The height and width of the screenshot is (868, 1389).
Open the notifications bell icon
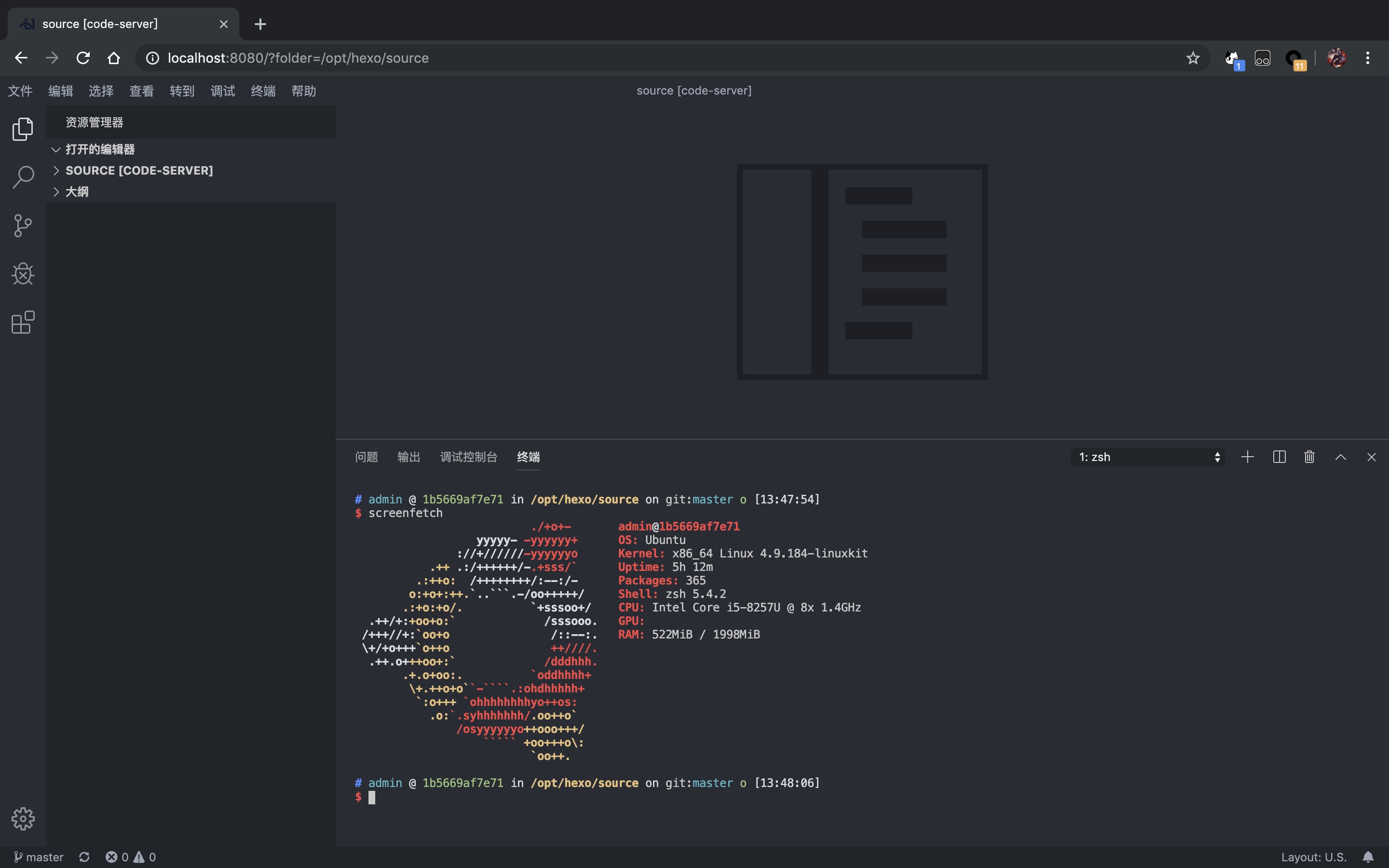pyautogui.click(x=1368, y=856)
